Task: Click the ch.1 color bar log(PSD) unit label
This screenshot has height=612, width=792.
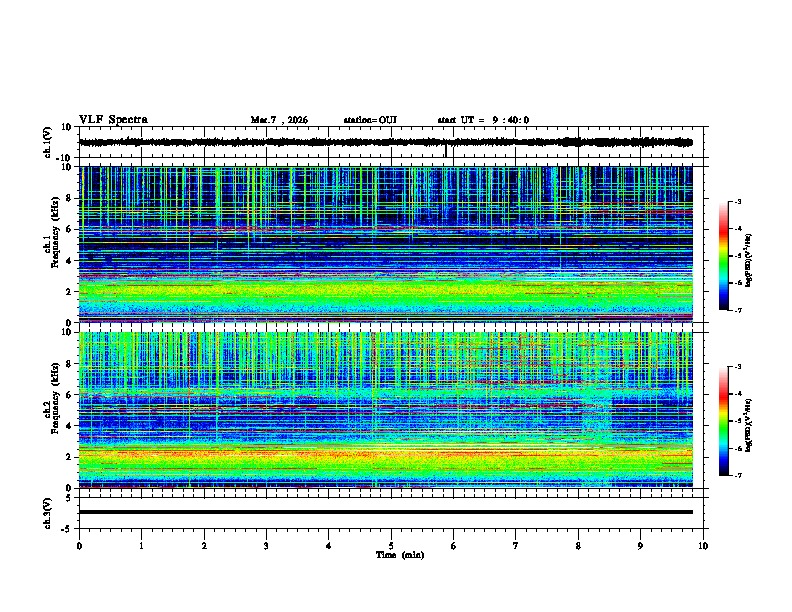Action: (x=749, y=260)
